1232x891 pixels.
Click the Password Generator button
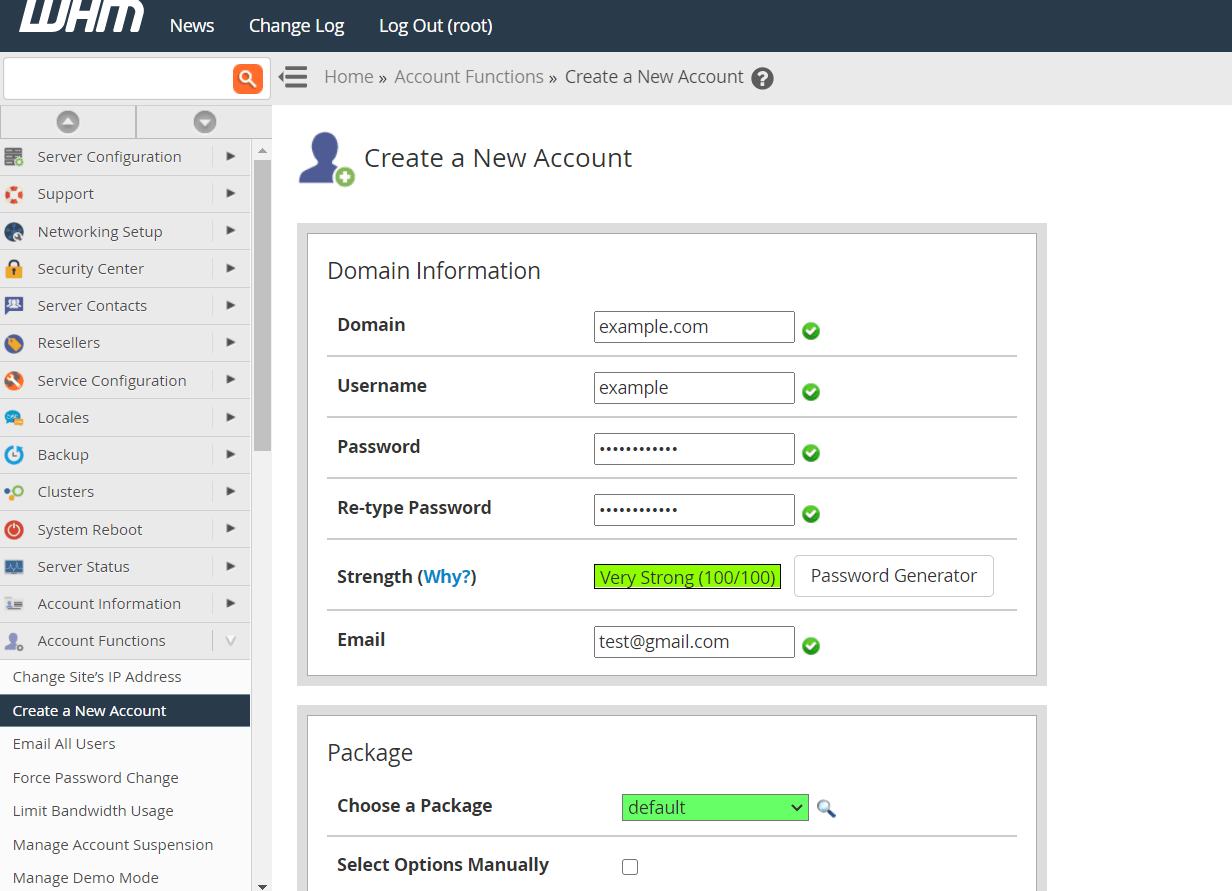coord(893,576)
